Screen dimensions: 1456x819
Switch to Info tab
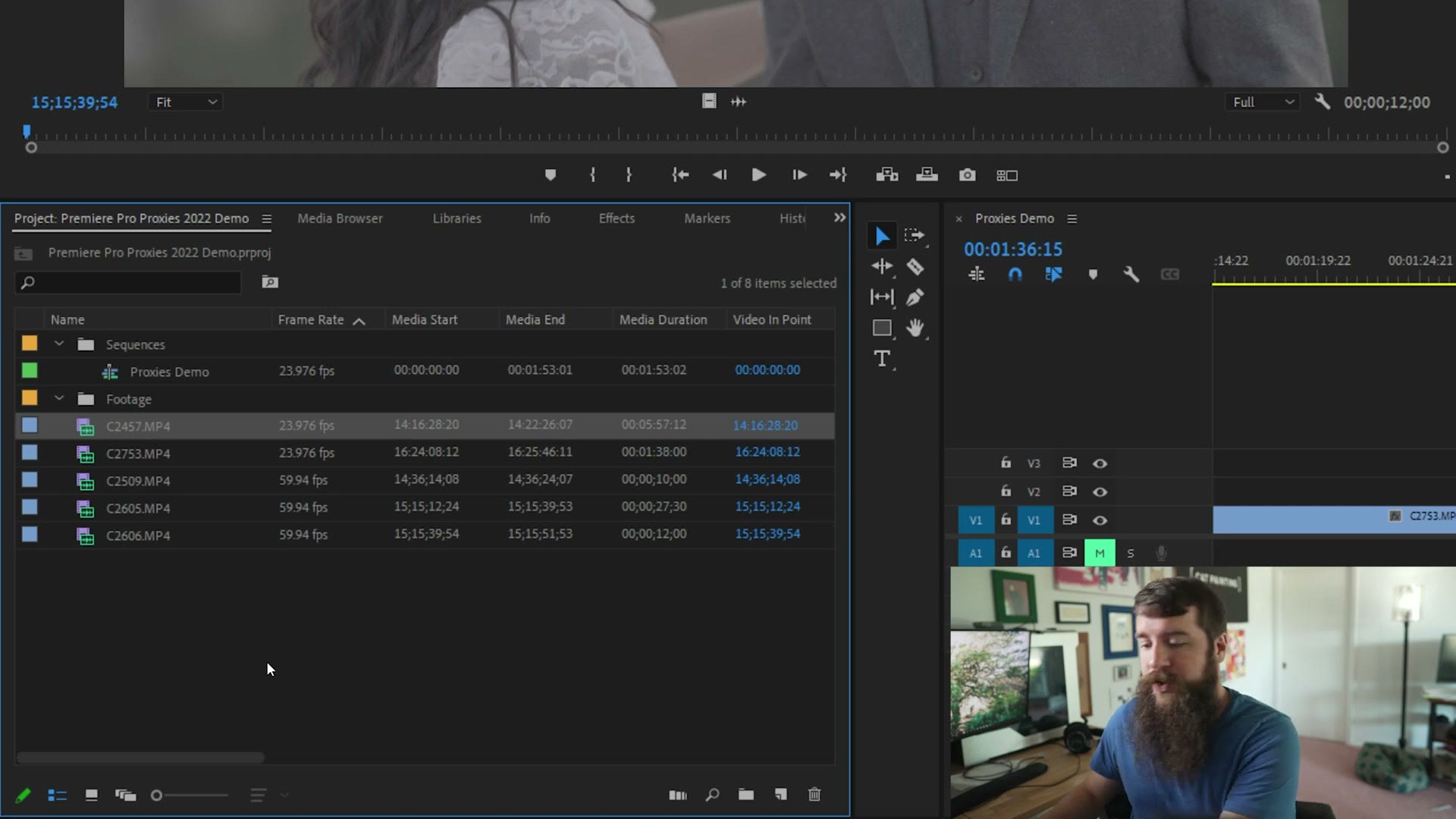pos(539,218)
